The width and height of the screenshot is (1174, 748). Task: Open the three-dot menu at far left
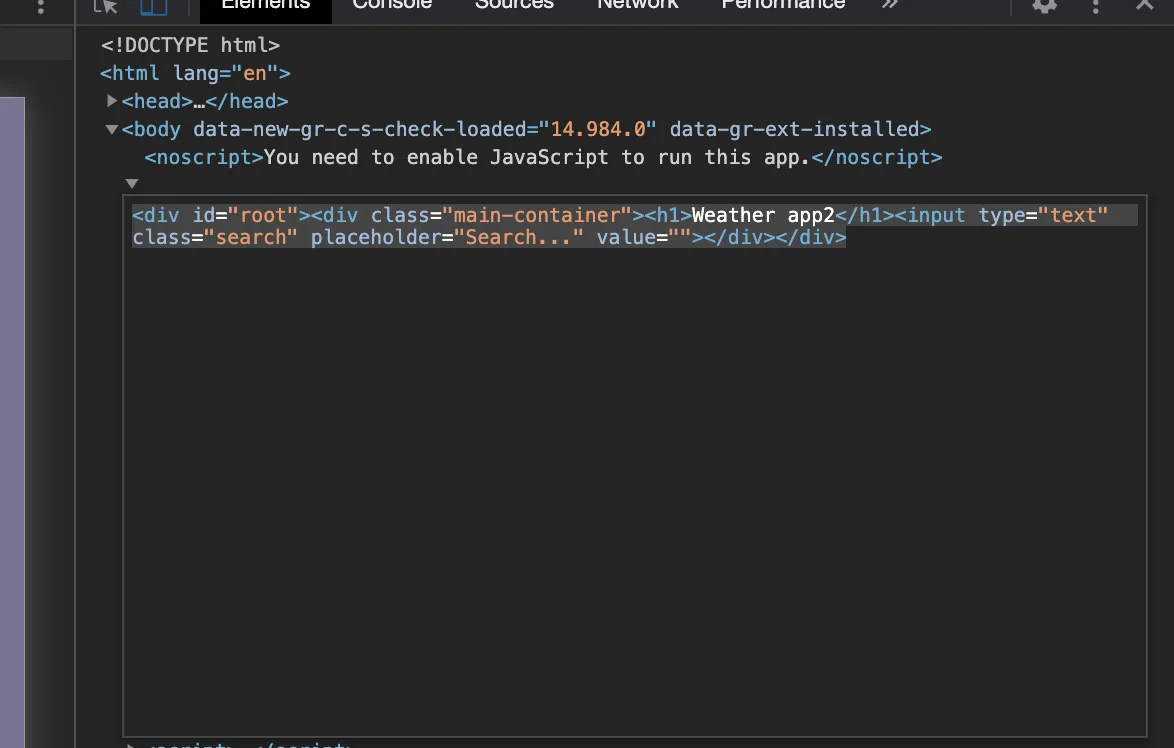pos(41,6)
